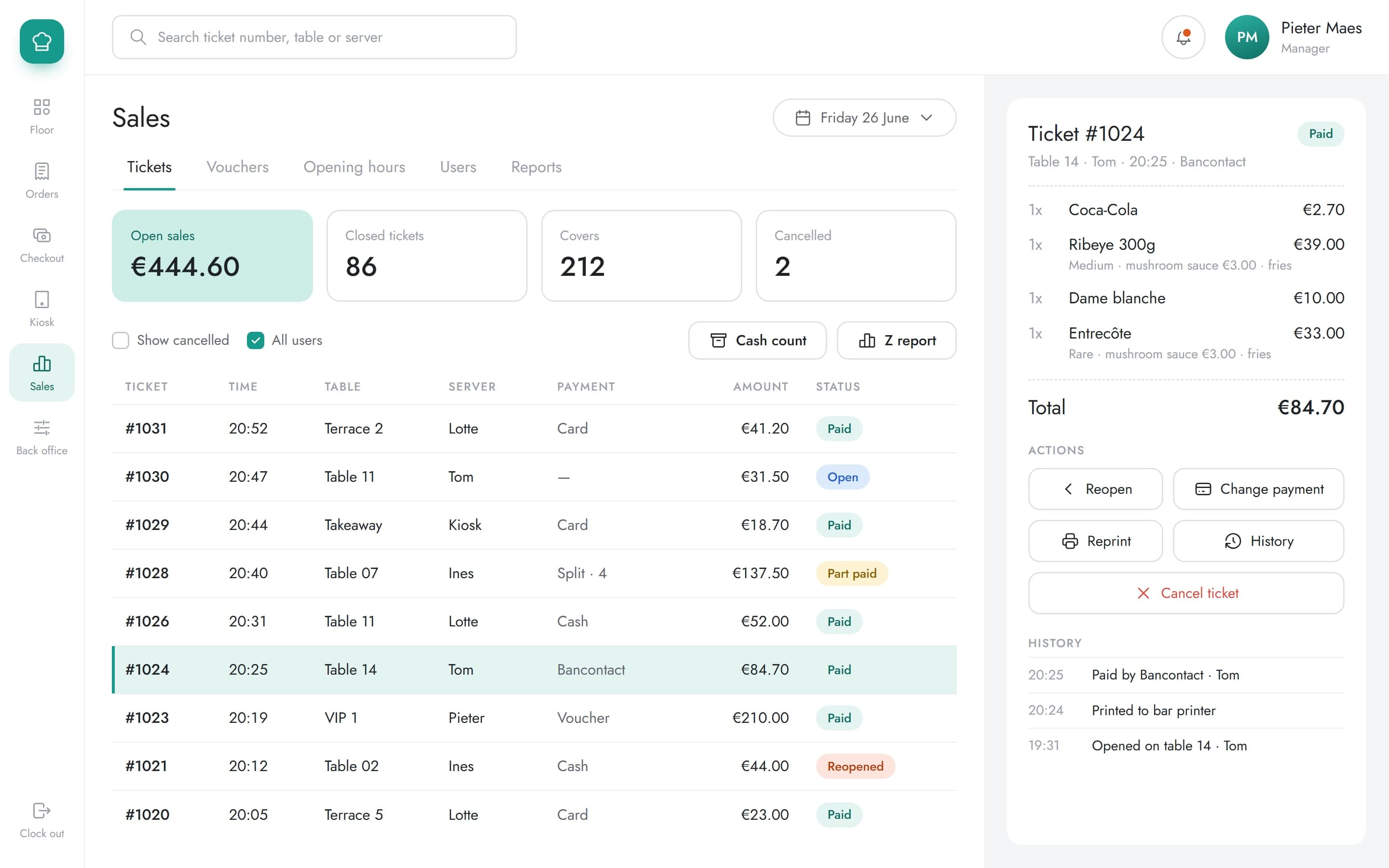
Task: Enable the Show cancelled checkbox
Action: point(121,340)
